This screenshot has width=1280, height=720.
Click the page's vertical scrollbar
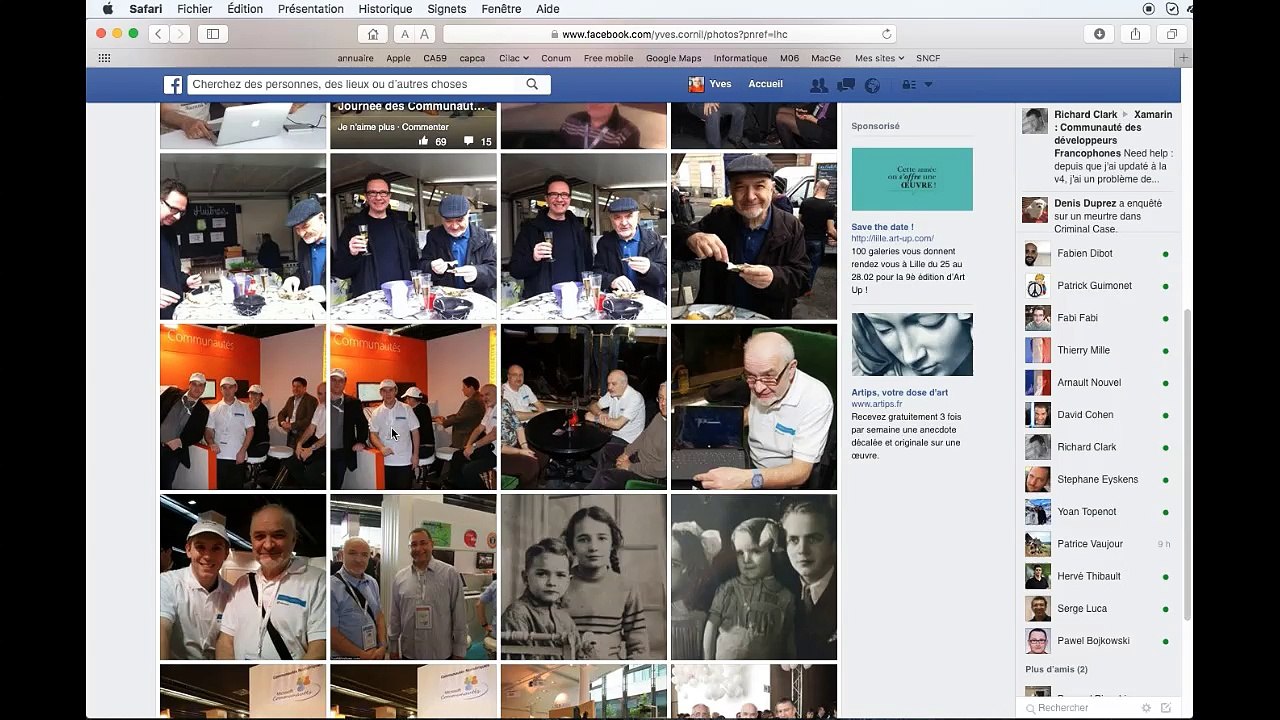pos(1187,465)
